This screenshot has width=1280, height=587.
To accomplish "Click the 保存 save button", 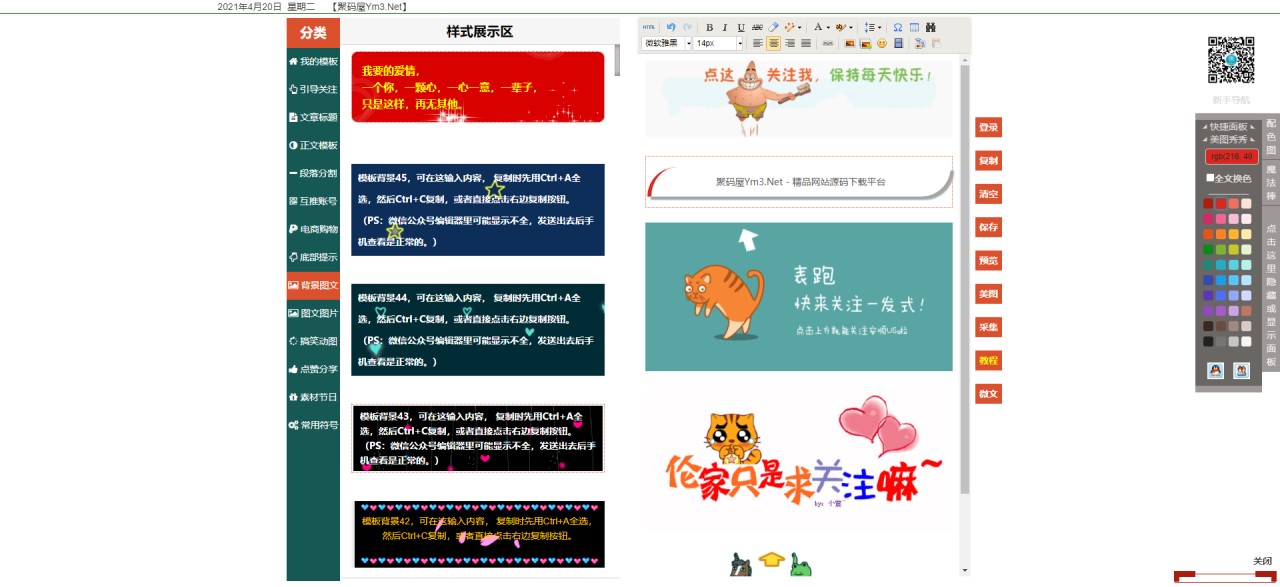I will click(988, 228).
